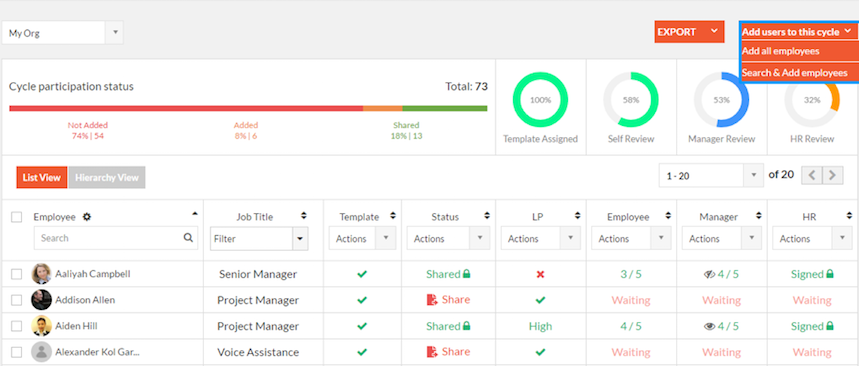Click Aiden Hill's High LP value
859x366 pixels.
pos(540,326)
